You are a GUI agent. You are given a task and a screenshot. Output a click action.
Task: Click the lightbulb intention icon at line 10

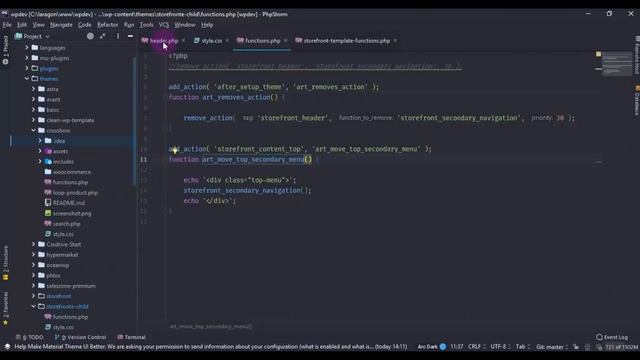(175, 150)
